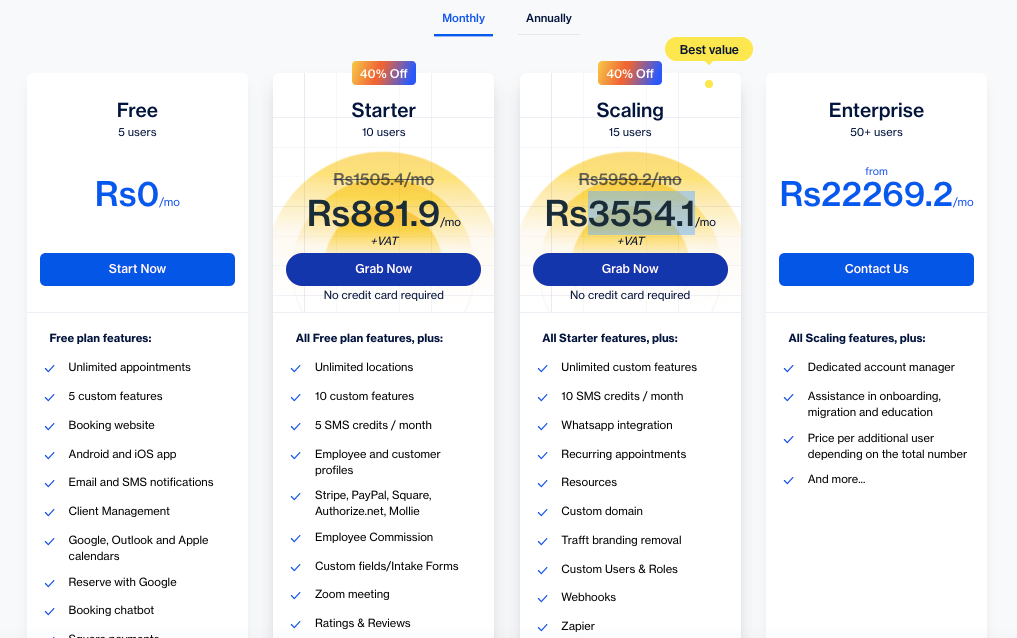1017x638 pixels.
Task: Click the yellow dot beneath Best value
Action: [709, 84]
